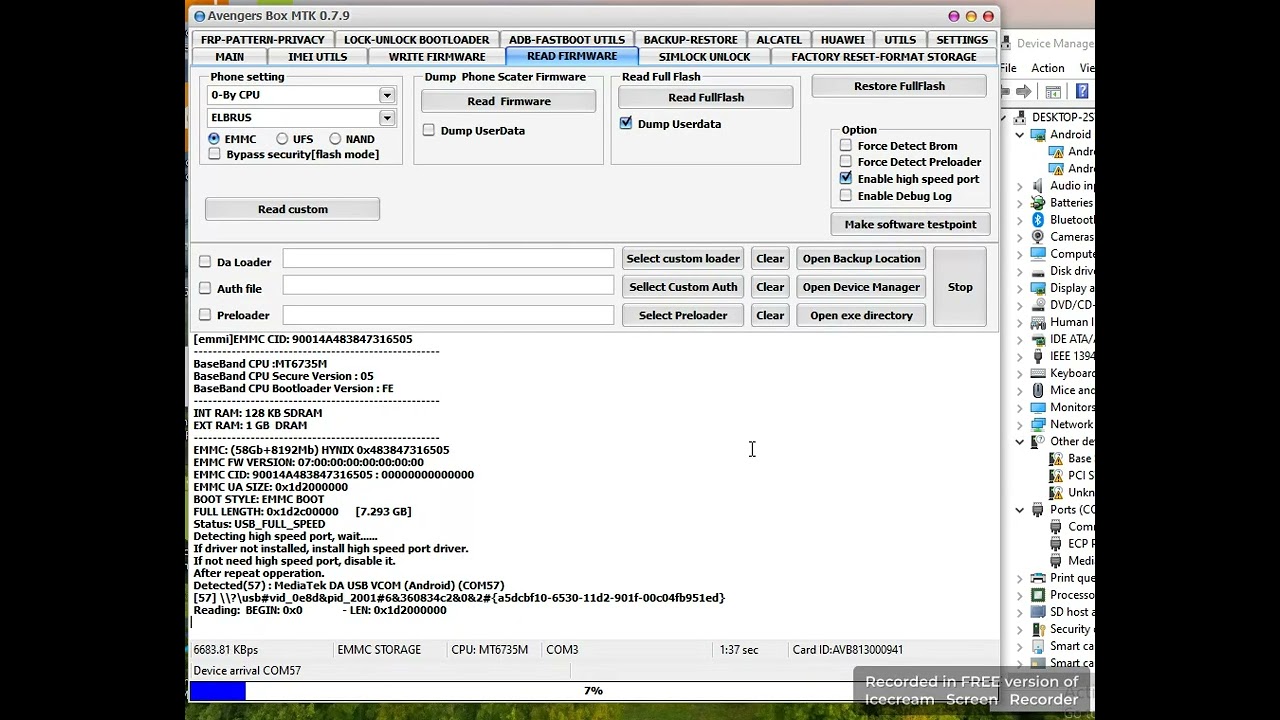Screen dimensions: 1280x720
Task: Click the Device Manager title bar icon
Action: pos(1006,43)
